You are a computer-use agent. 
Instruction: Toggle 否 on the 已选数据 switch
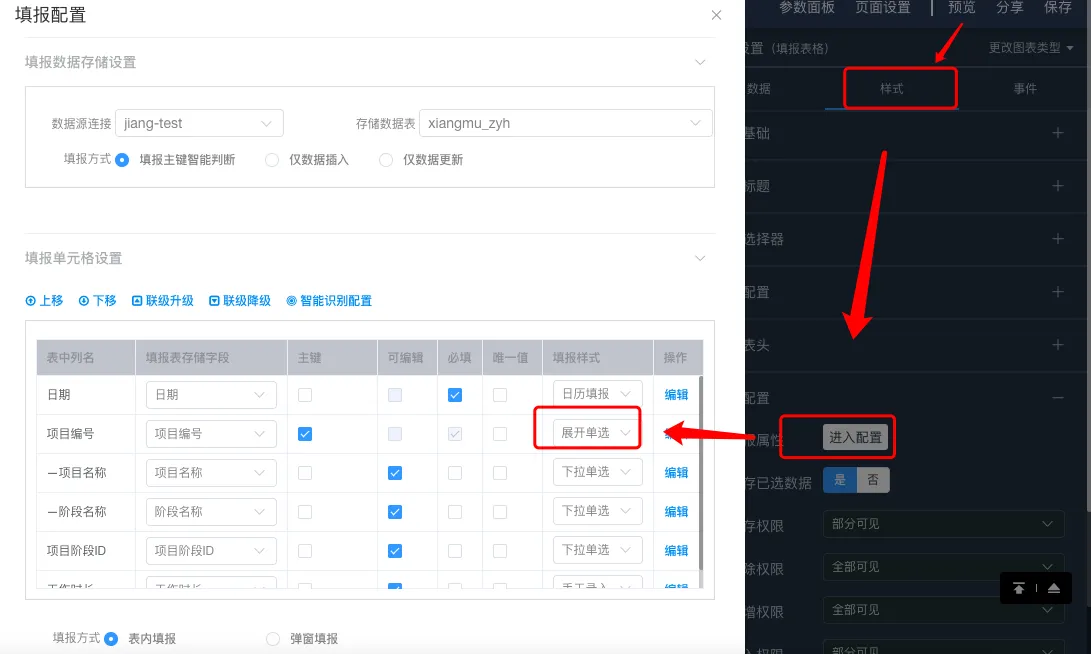click(x=873, y=480)
